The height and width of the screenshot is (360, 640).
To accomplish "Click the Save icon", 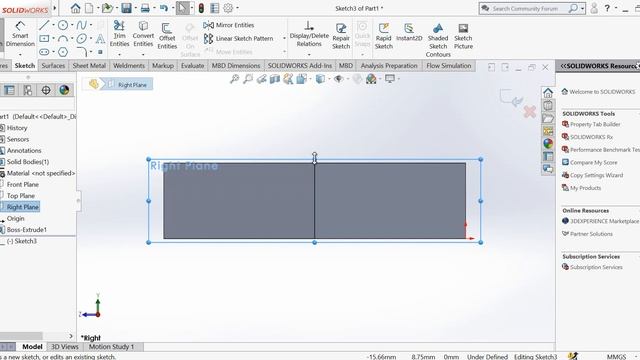I will (x=126, y=8).
